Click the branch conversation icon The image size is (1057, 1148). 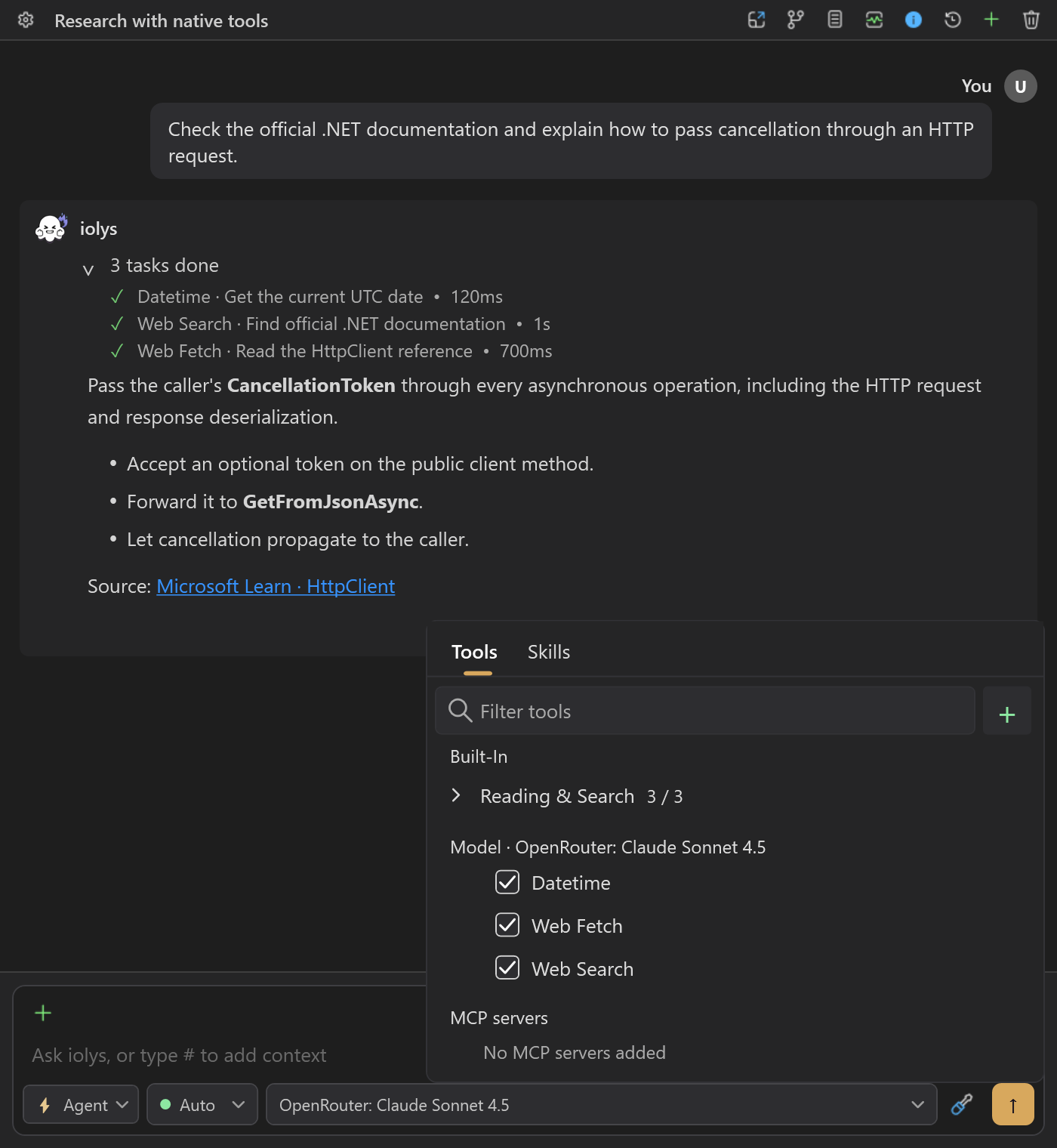796,20
